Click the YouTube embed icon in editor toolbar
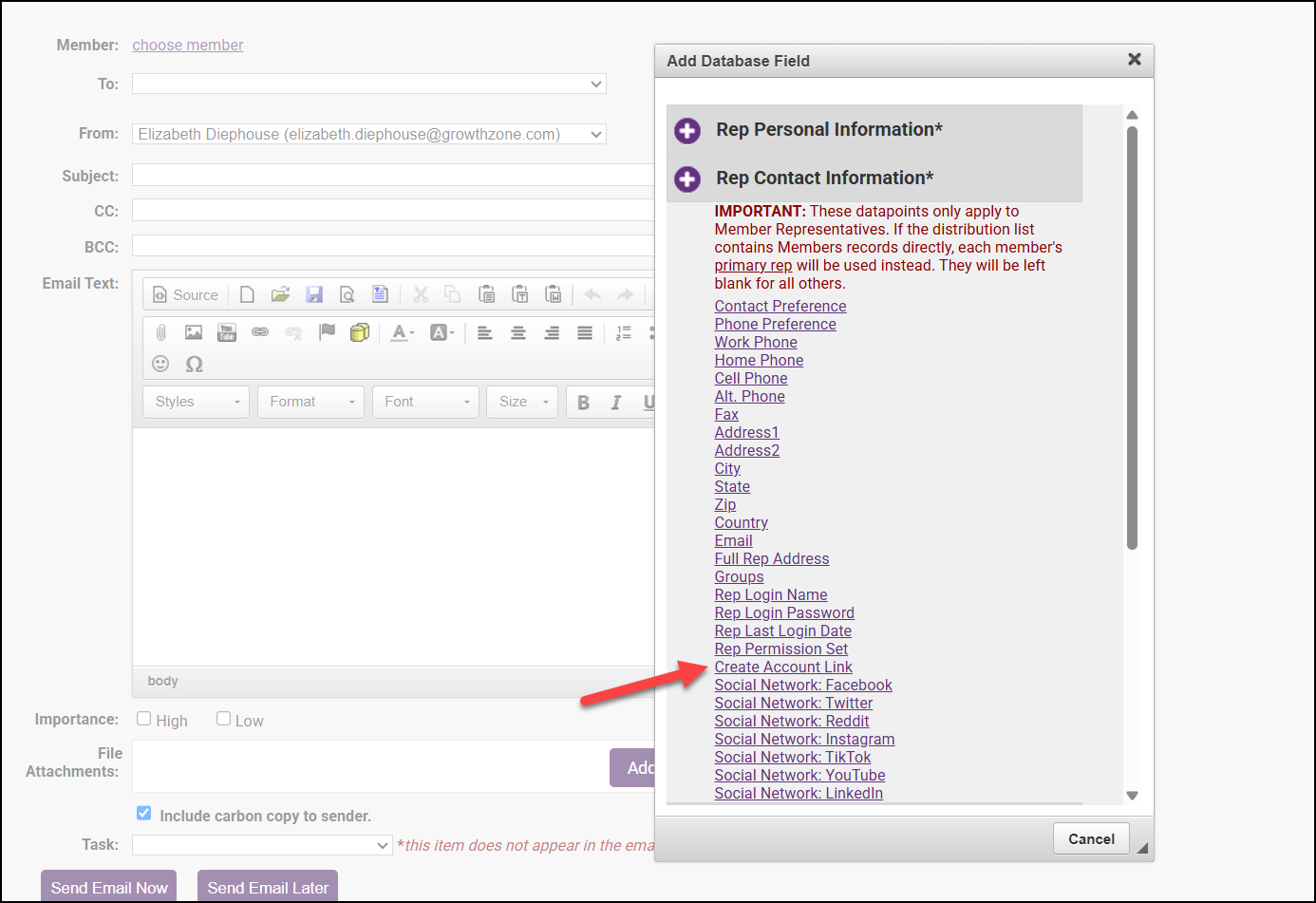Image resolution: width=1316 pixels, height=903 pixels. 227,332
